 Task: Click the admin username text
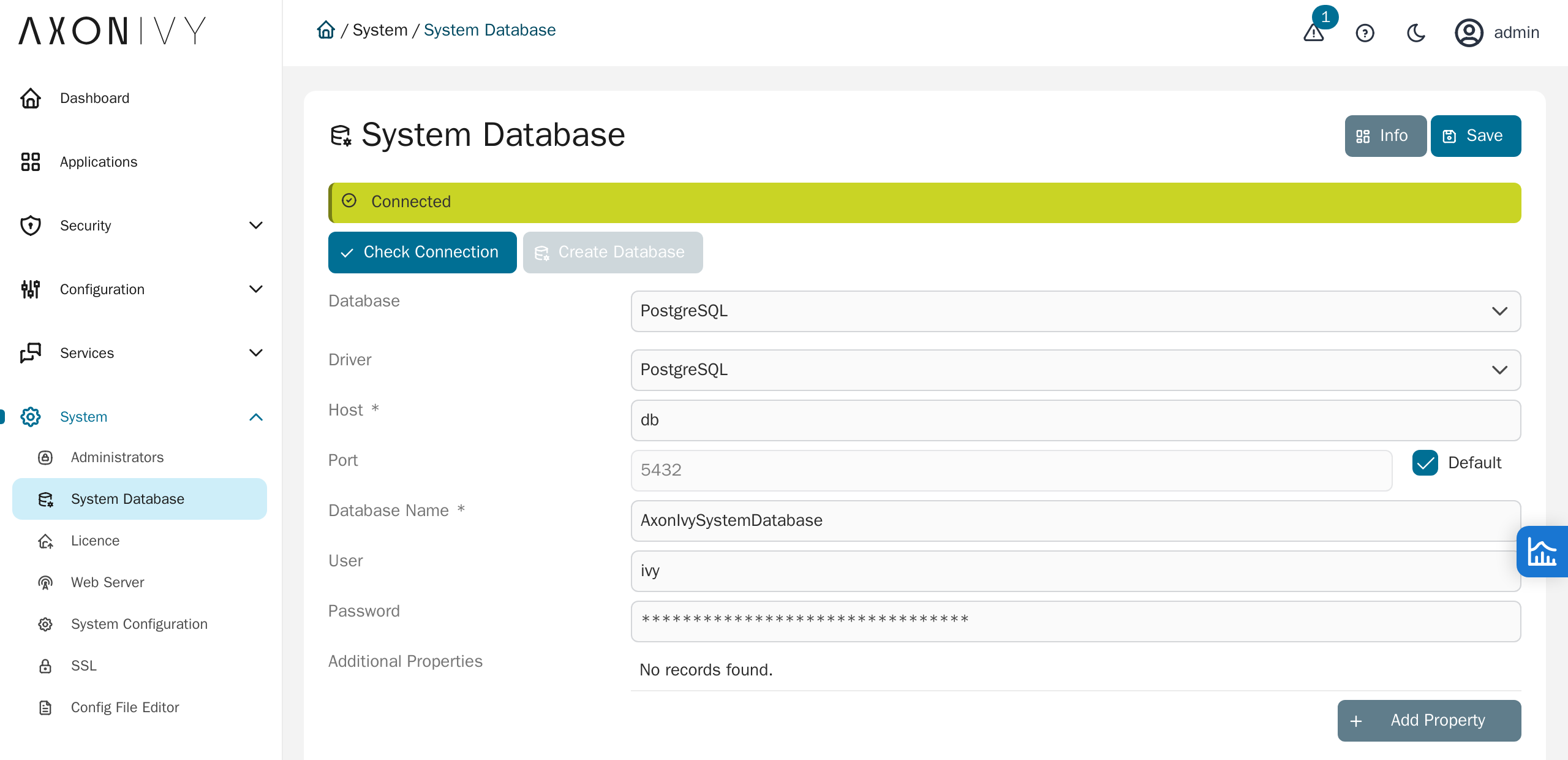click(1517, 32)
